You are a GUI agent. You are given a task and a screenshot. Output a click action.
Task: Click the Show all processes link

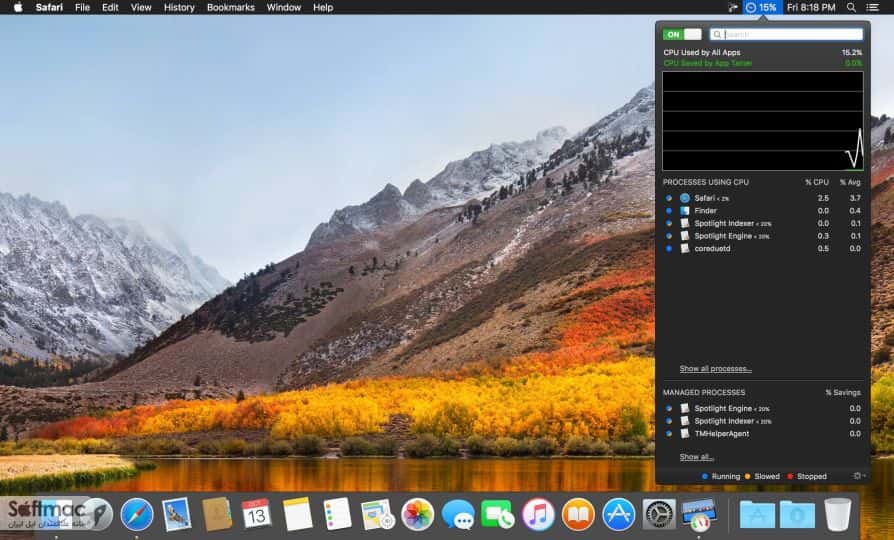tap(715, 369)
